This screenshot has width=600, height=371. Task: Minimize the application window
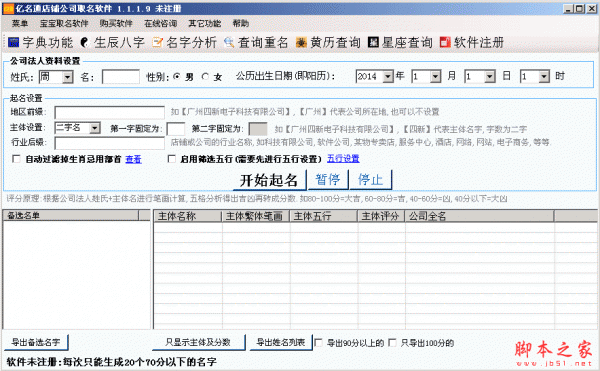pos(569,9)
